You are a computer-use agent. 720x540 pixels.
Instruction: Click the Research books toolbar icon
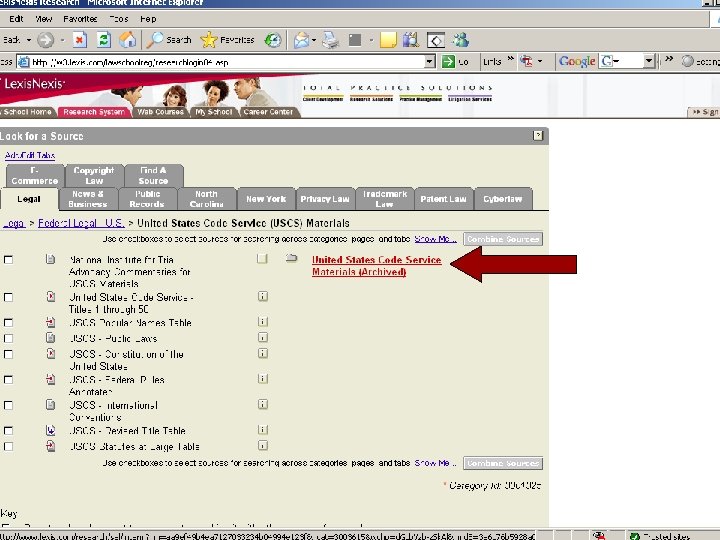pos(411,40)
